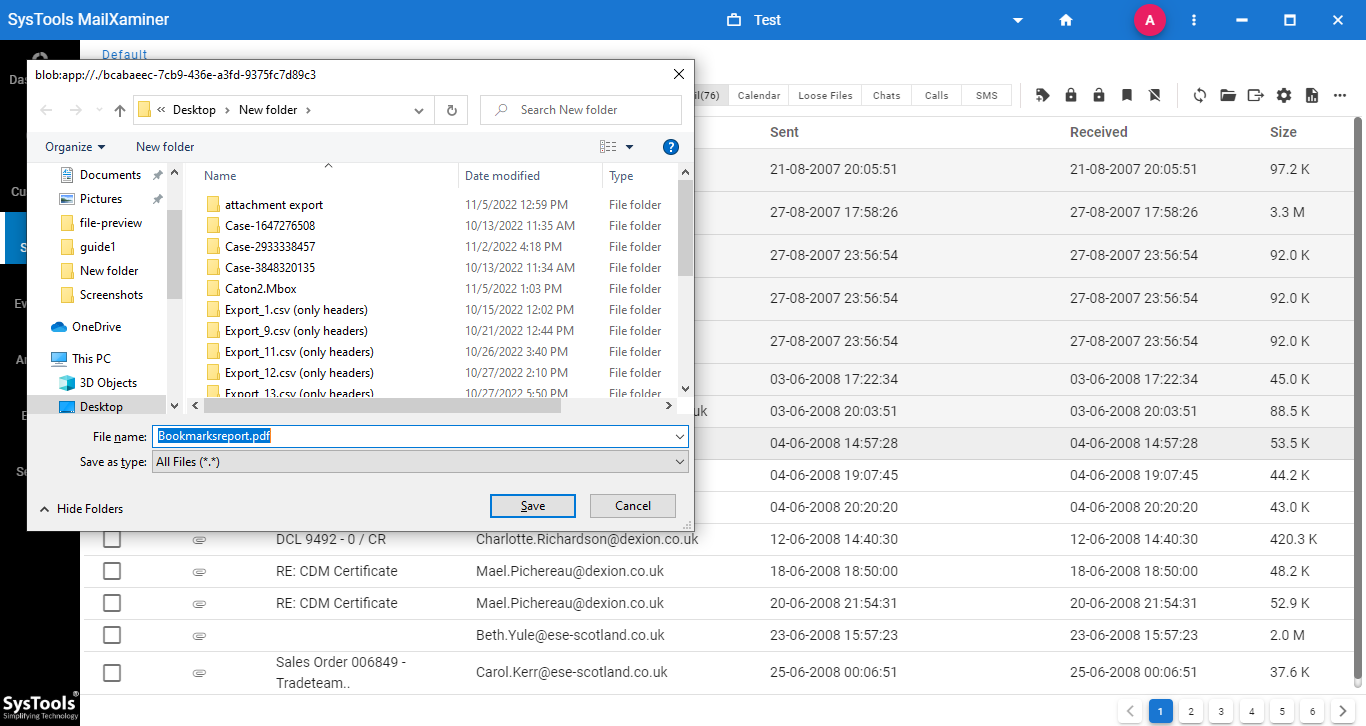
Task: Check the DCL 9492 - 0 / CR email checkbox
Action: tap(112, 539)
